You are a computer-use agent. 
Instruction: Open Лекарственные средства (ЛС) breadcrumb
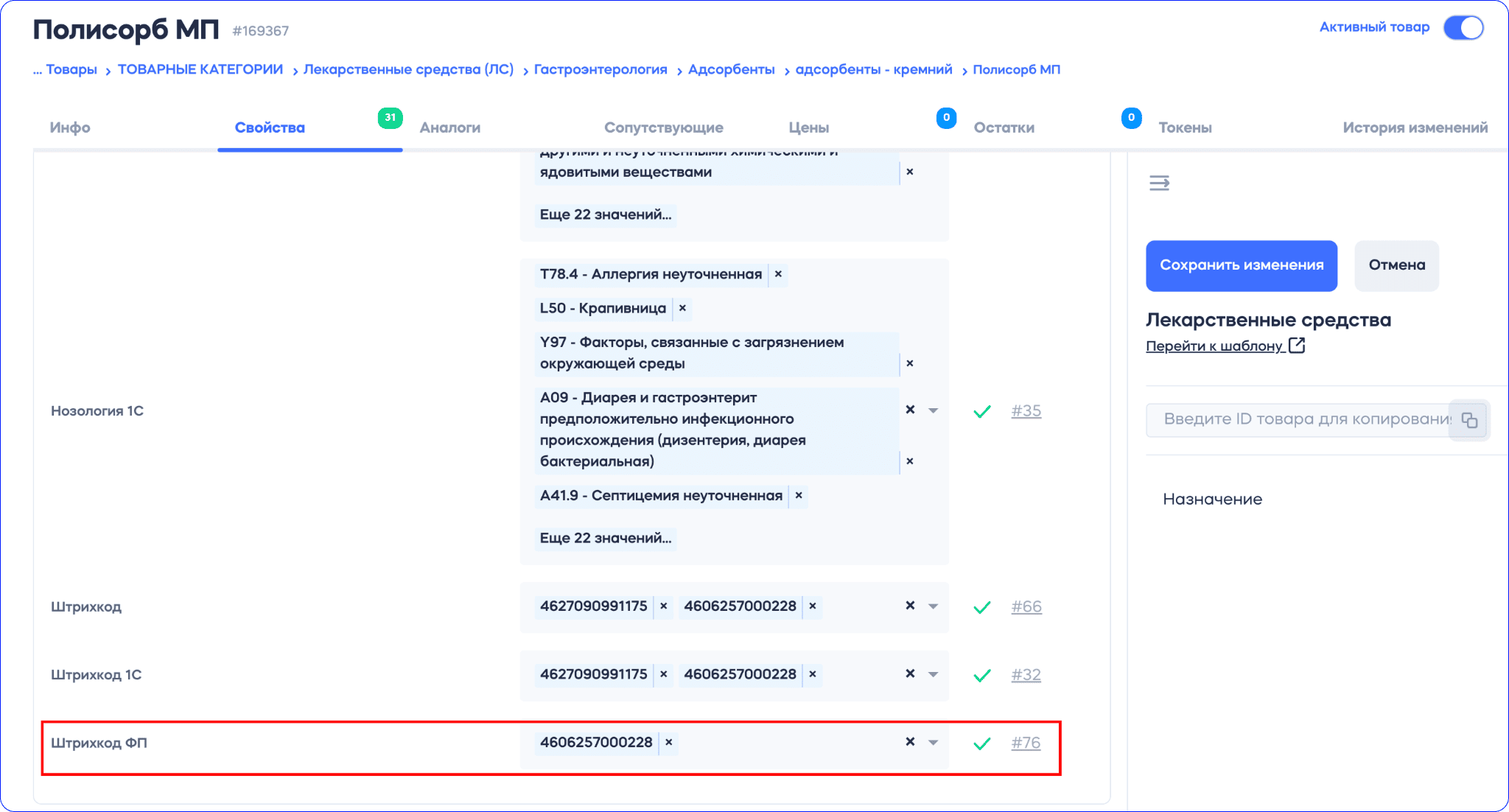(x=409, y=69)
